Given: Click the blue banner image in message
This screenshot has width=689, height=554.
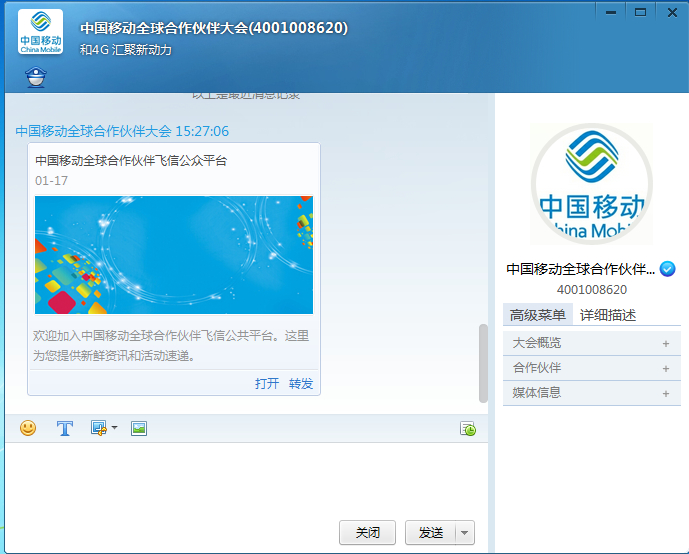Looking at the screenshot, I should (x=174, y=255).
